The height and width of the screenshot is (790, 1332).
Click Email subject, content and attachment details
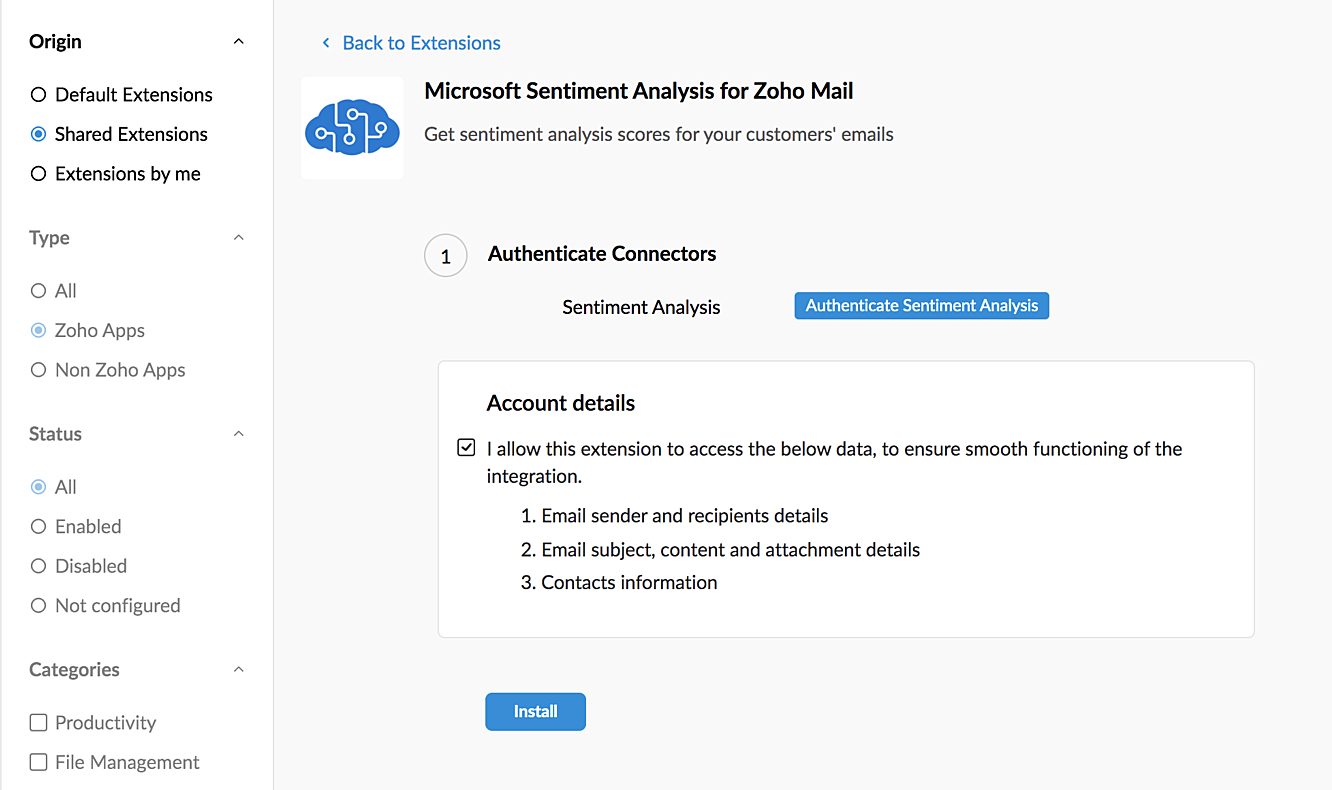[731, 549]
